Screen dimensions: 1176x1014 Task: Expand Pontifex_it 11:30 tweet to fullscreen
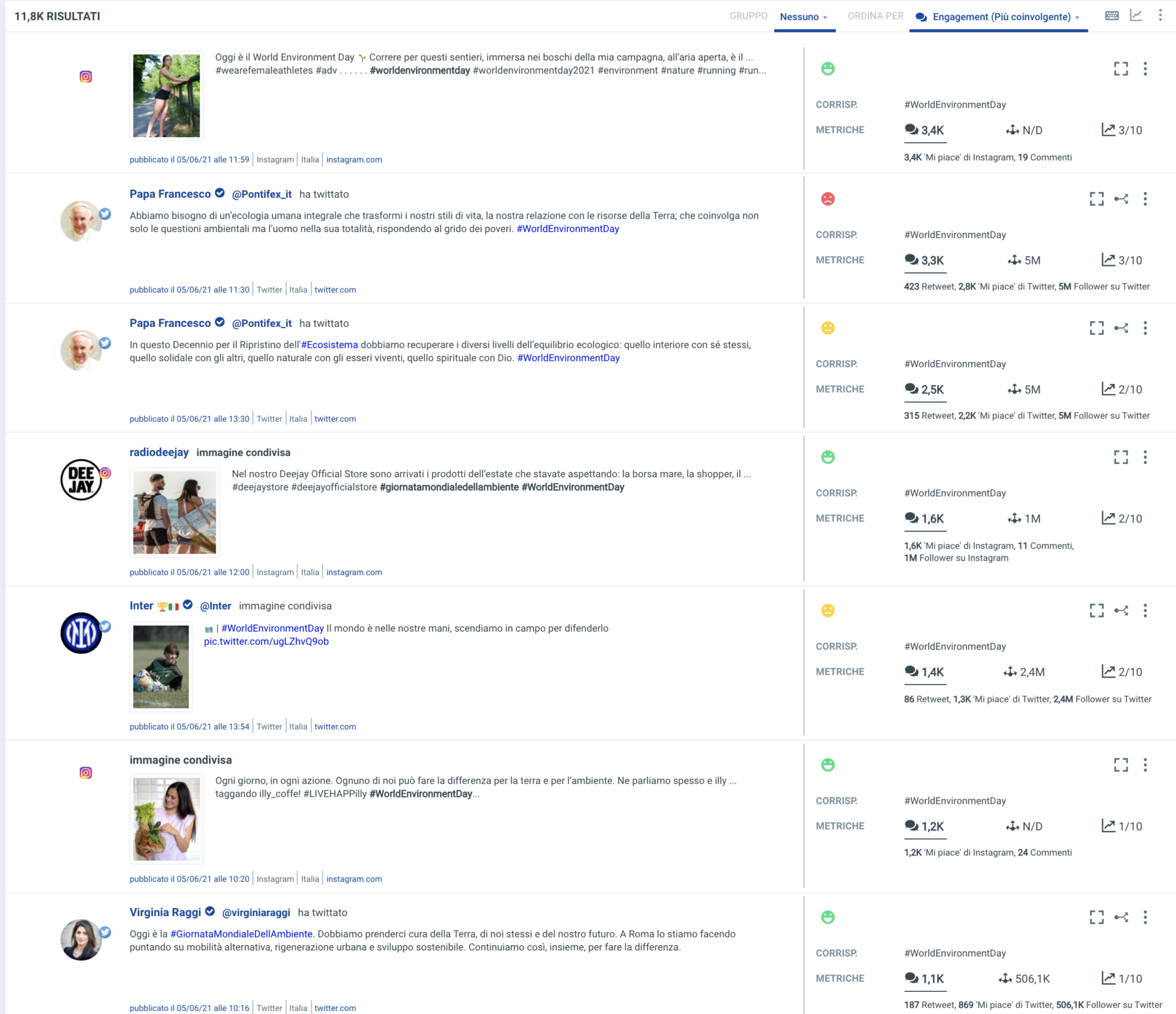pyautogui.click(x=1097, y=199)
